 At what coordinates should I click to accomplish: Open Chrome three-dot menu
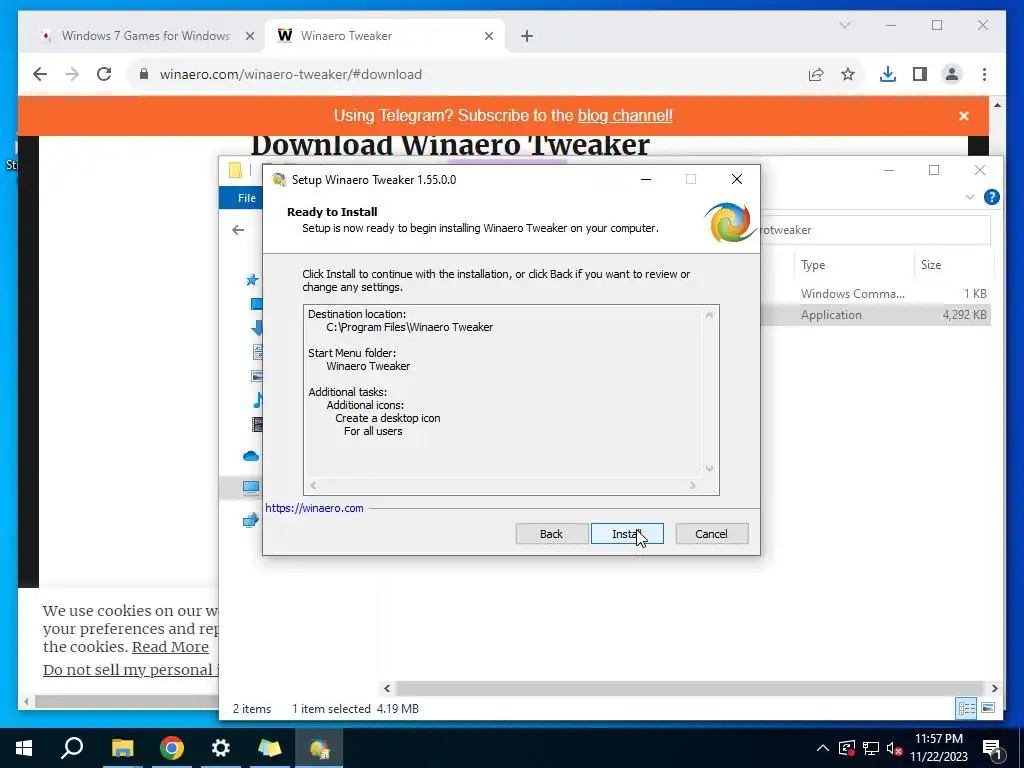pyautogui.click(x=984, y=74)
